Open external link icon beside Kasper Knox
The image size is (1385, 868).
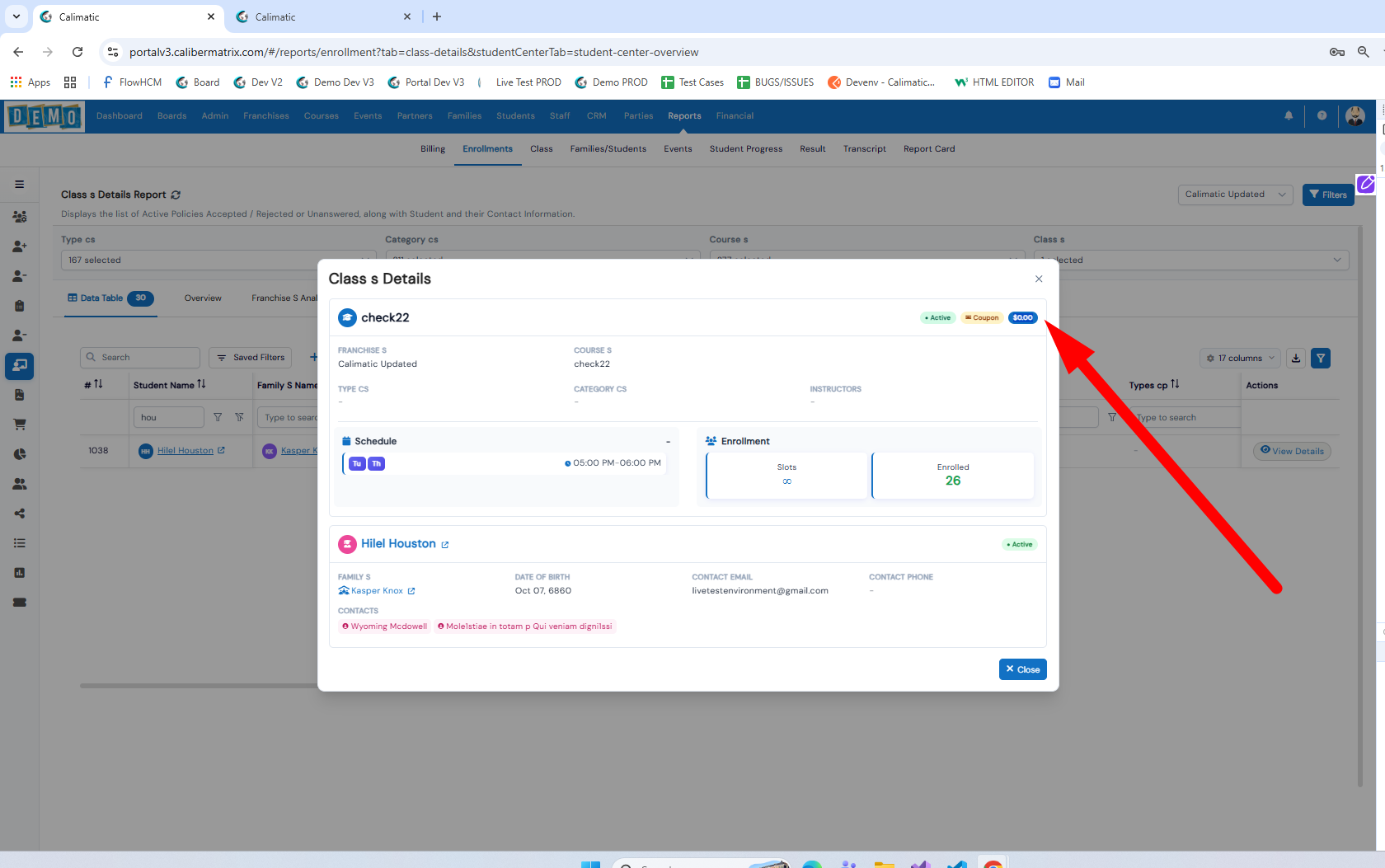[x=411, y=591]
